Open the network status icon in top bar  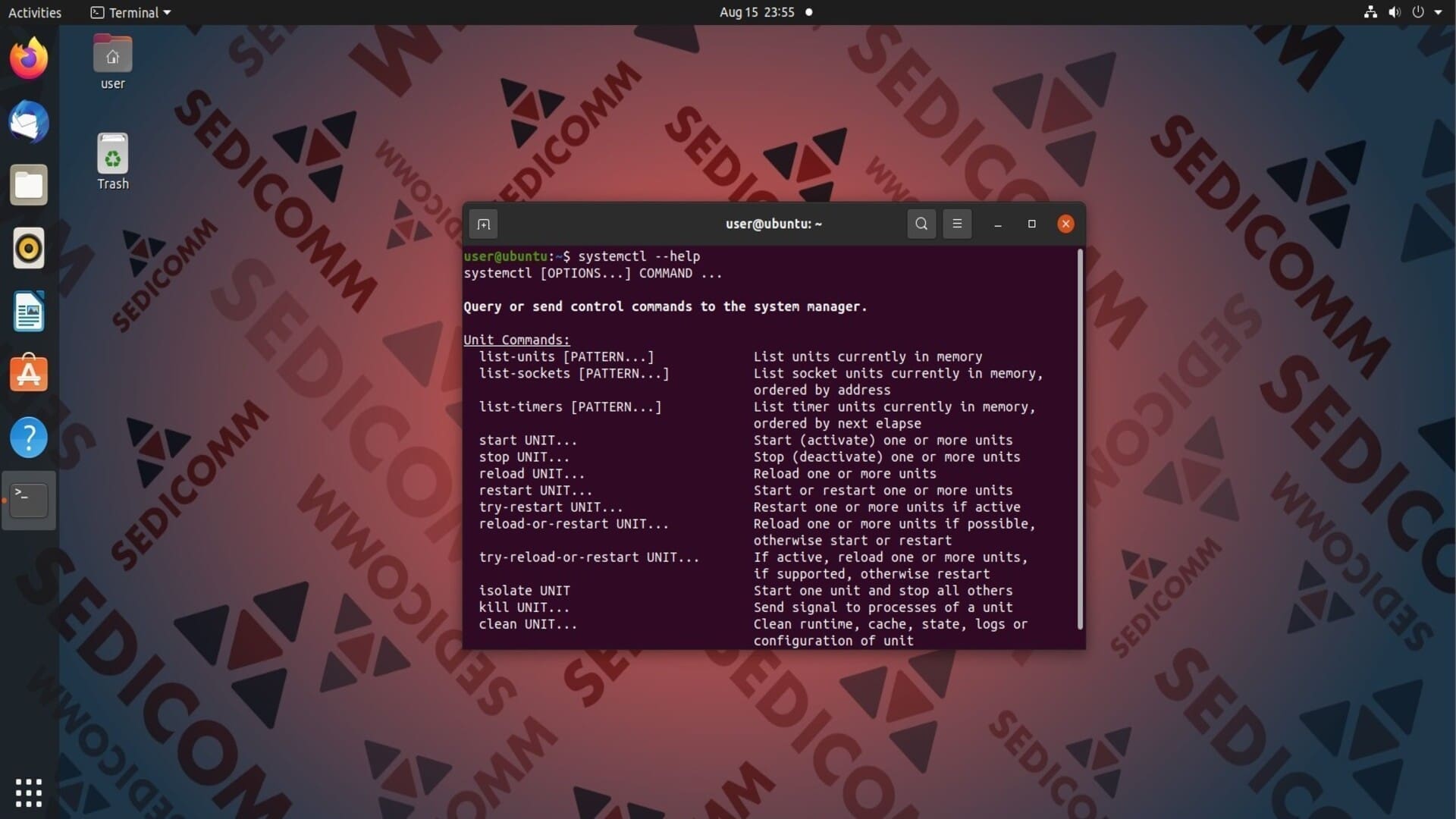click(1370, 12)
